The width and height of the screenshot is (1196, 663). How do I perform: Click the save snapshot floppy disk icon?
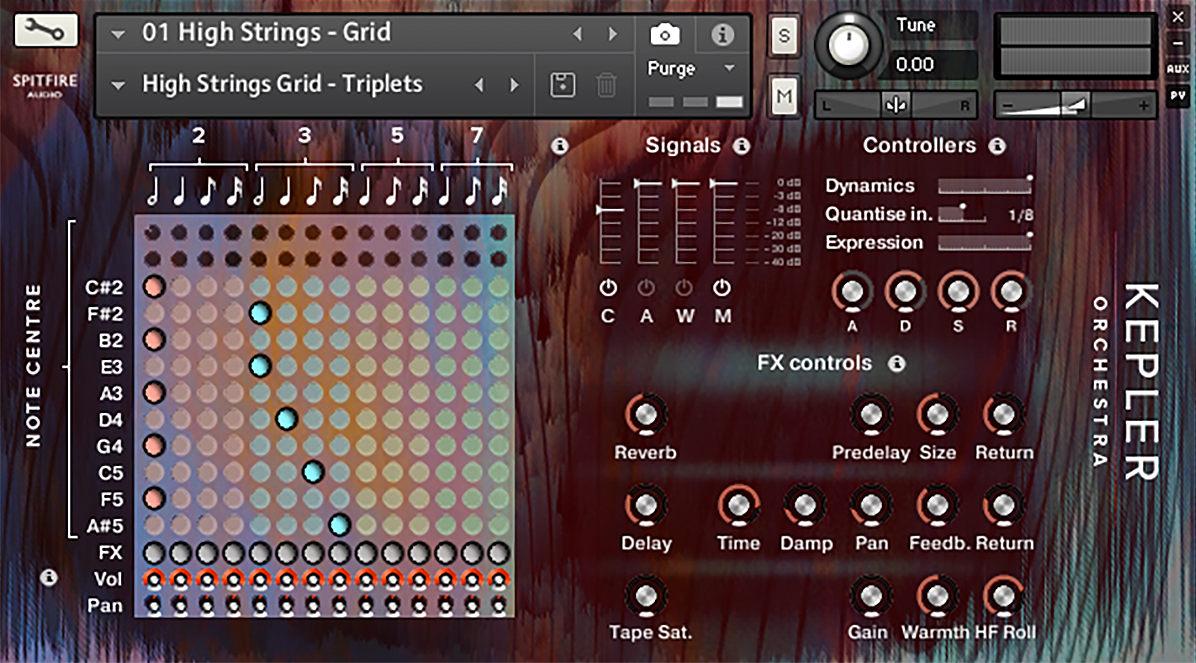point(564,84)
